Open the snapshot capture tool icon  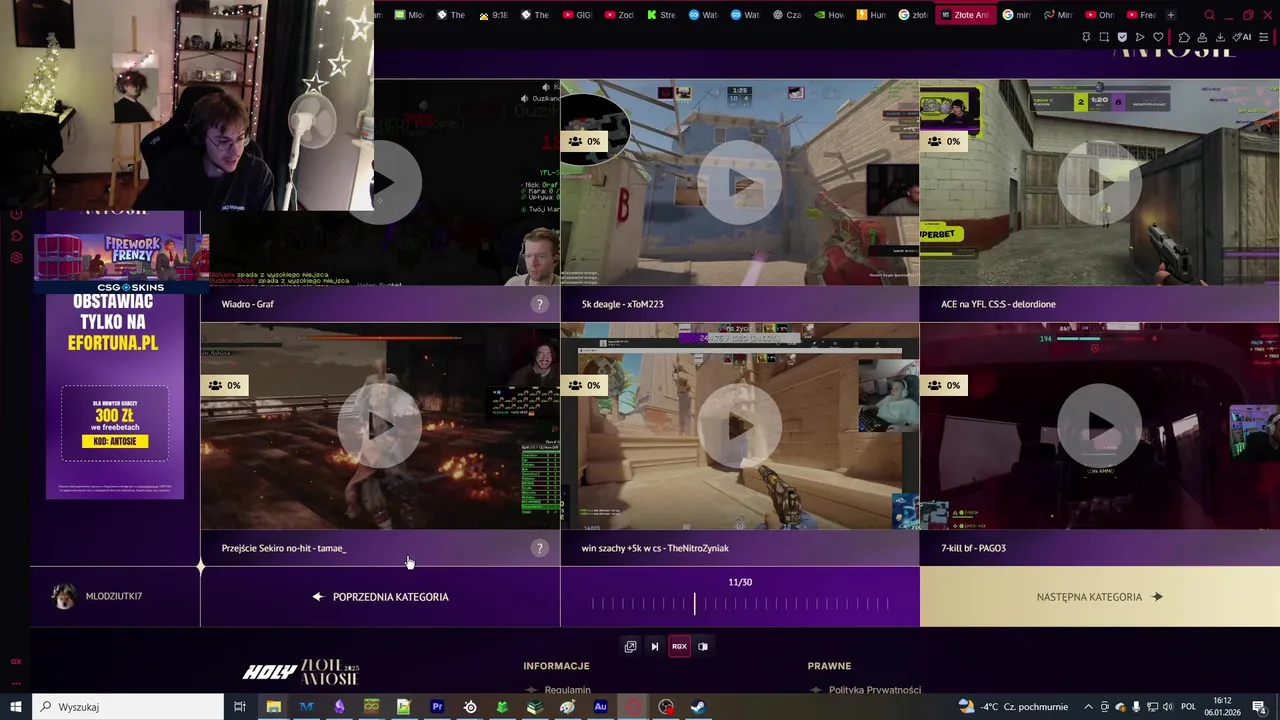[x=1104, y=37]
